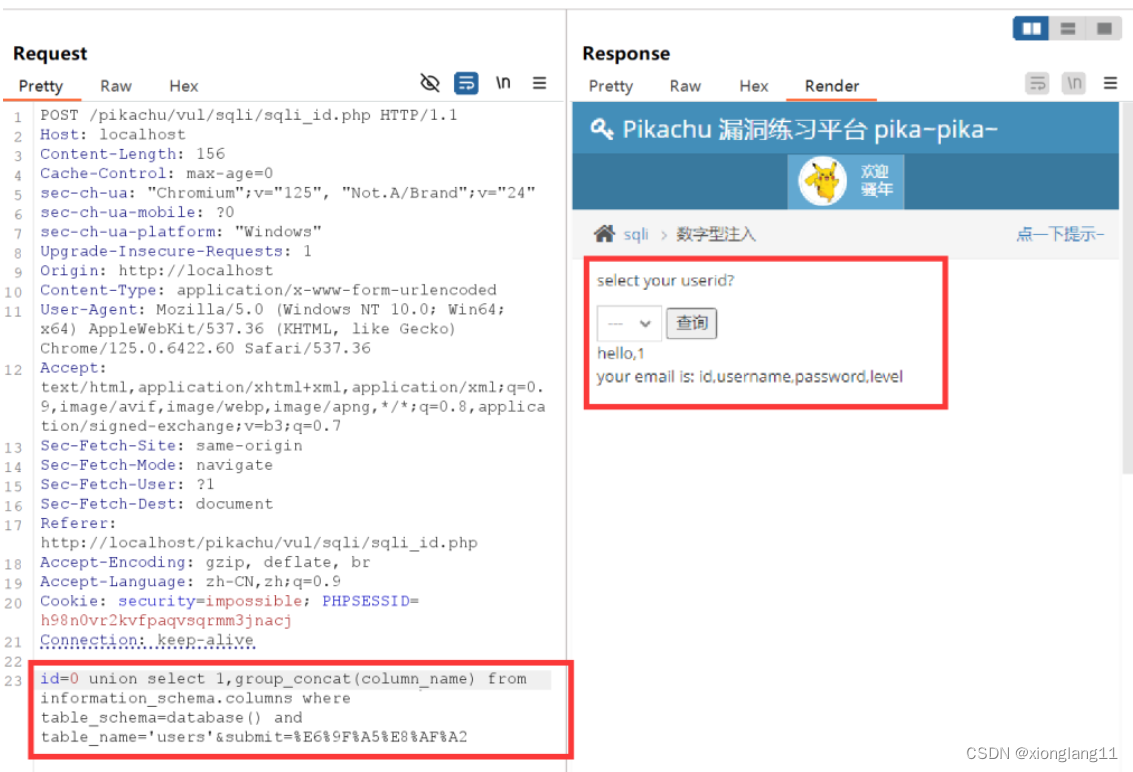Viewport: 1133px width, 772px height.
Task: Click the Response panel vertical scrollbar
Action: [x=1127, y=288]
